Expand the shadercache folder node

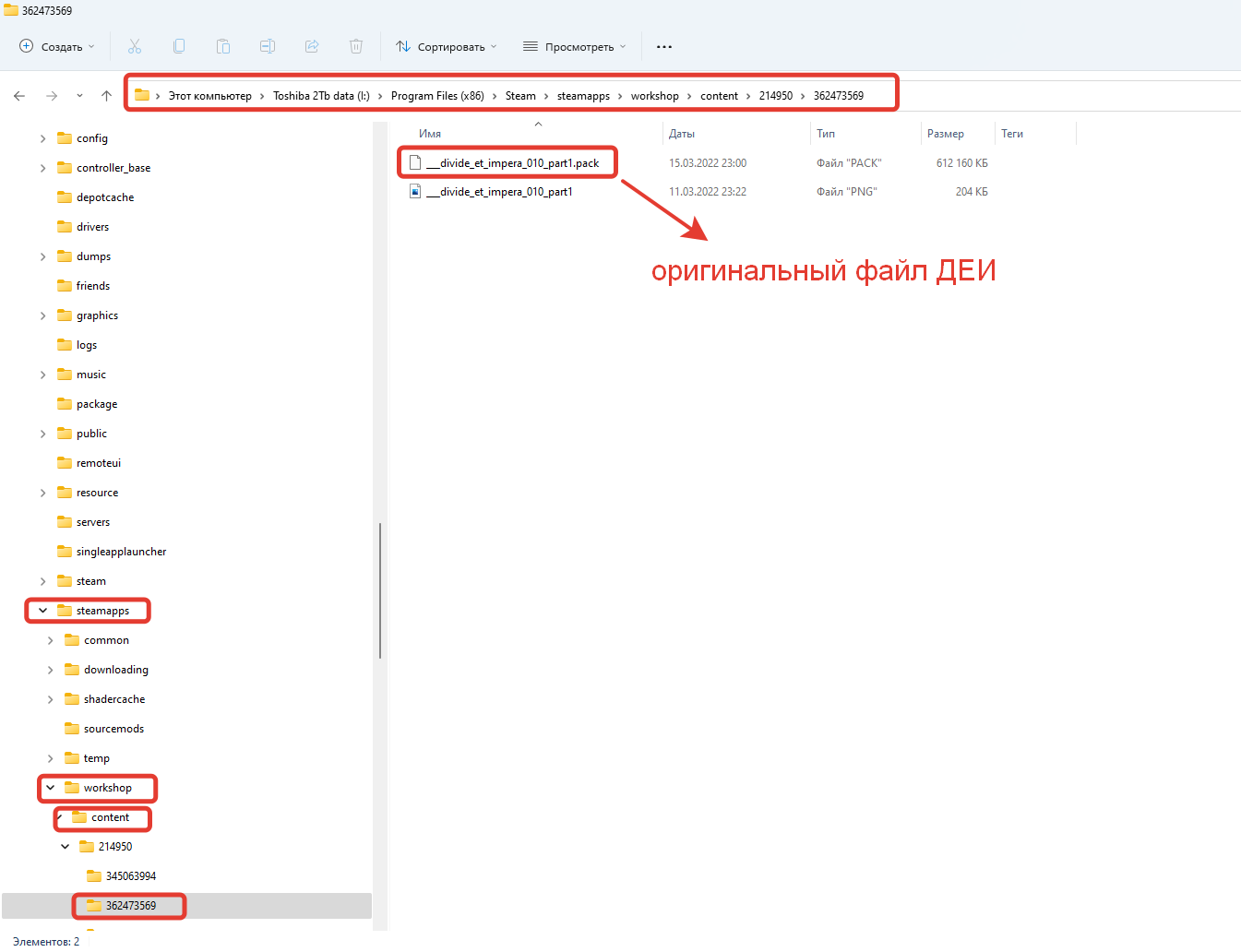pos(50,699)
